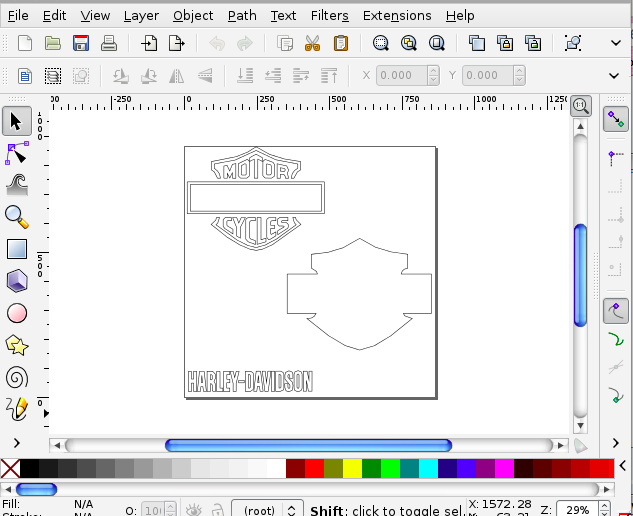
Task: Click the Duplicate icon
Action: click(477, 43)
